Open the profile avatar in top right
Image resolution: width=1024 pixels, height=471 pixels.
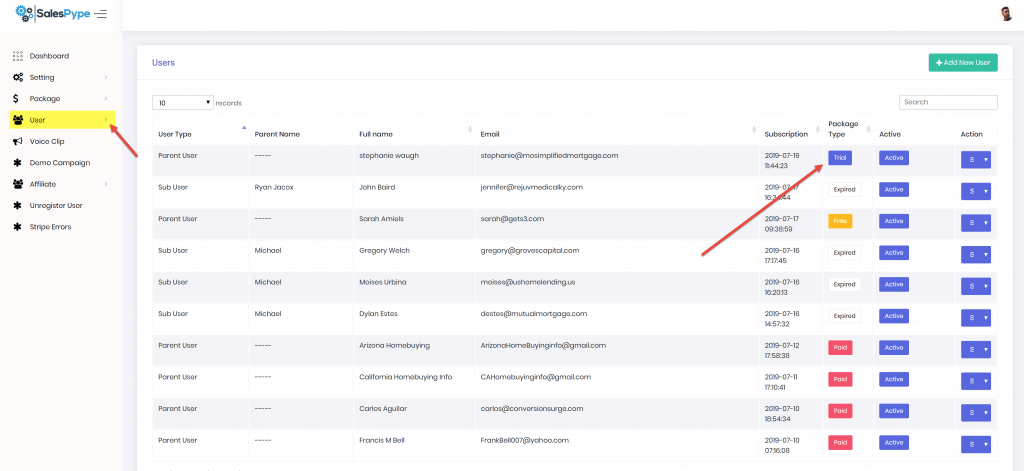pos(1006,13)
